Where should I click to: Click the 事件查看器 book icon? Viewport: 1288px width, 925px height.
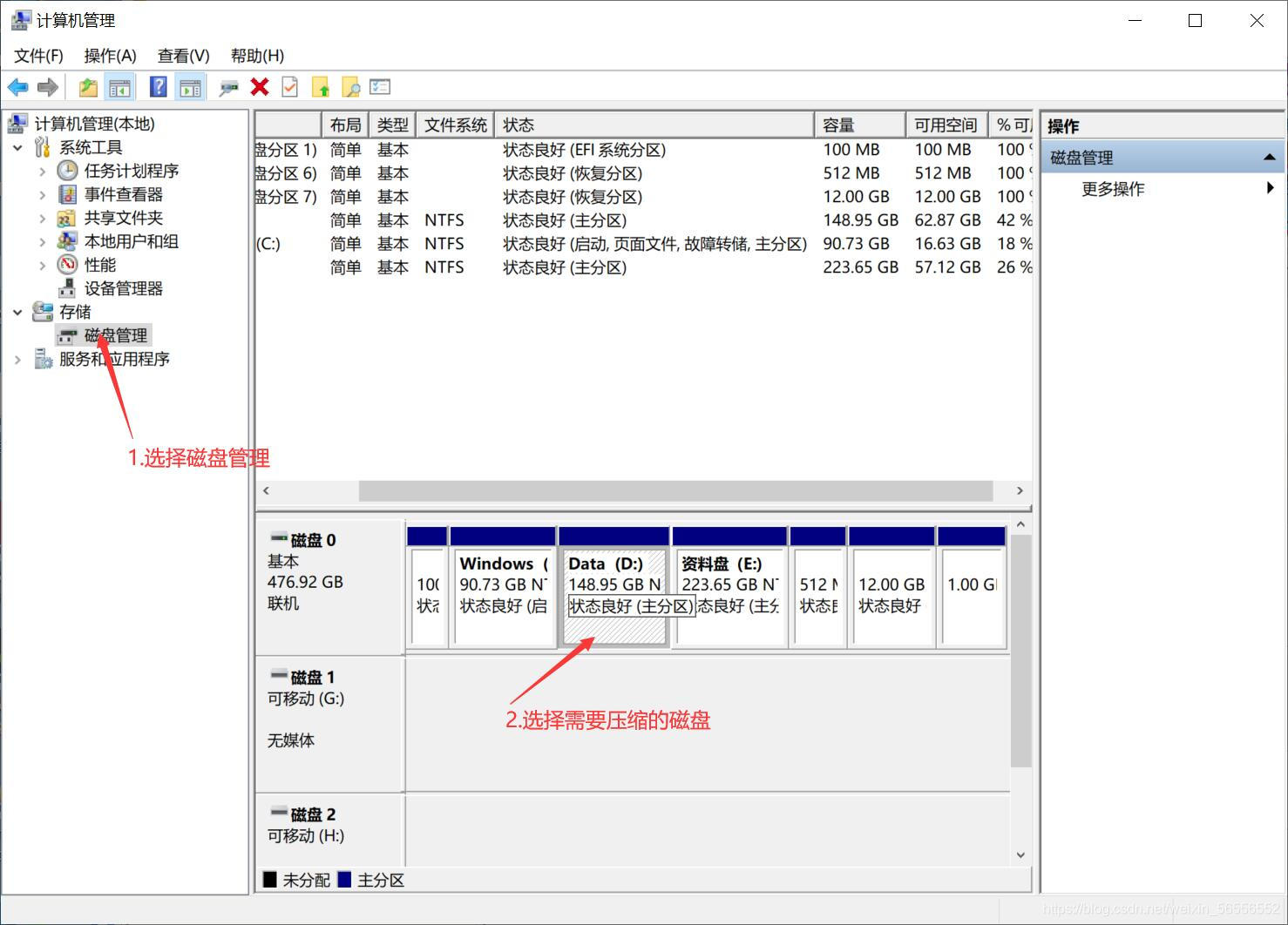click(67, 194)
